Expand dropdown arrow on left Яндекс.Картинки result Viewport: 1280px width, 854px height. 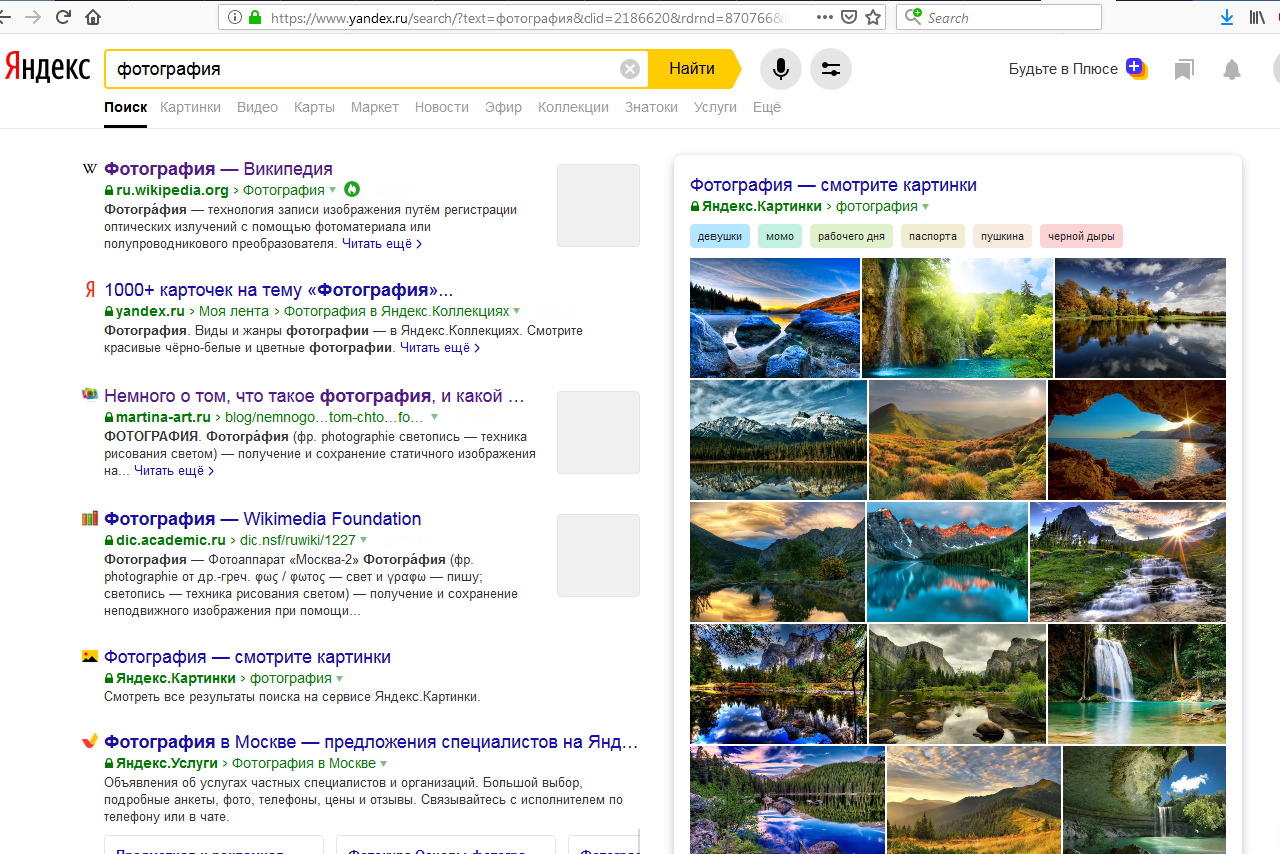coord(340,679)
